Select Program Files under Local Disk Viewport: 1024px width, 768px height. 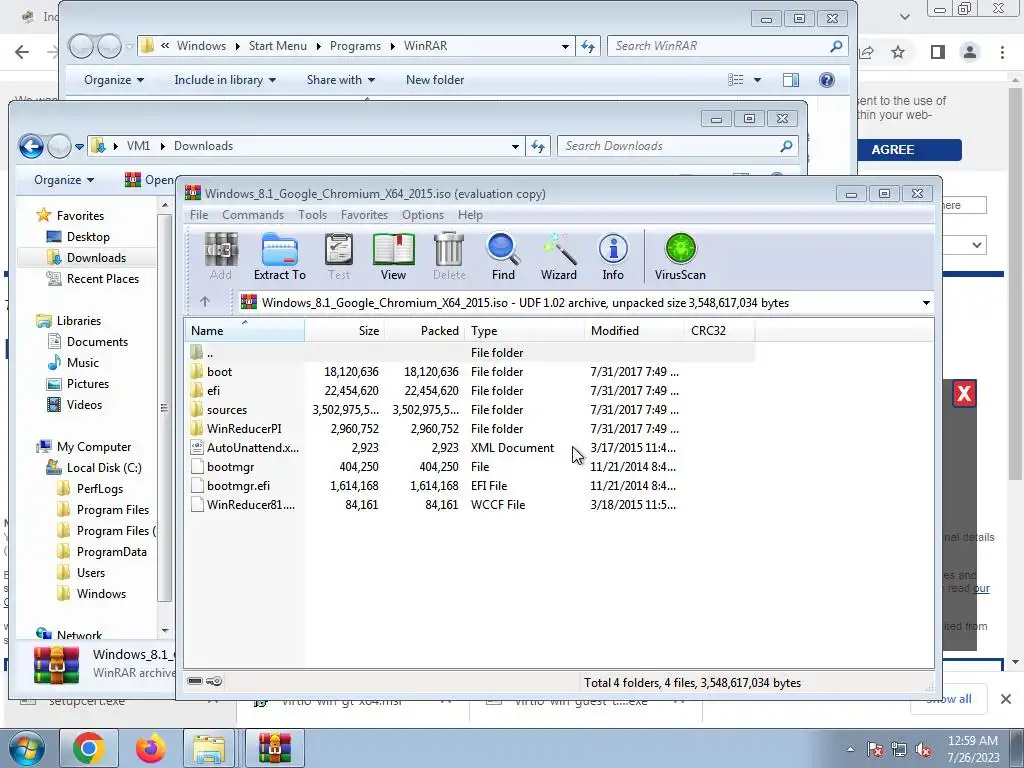pyautogui.click(x=112, y=510)
